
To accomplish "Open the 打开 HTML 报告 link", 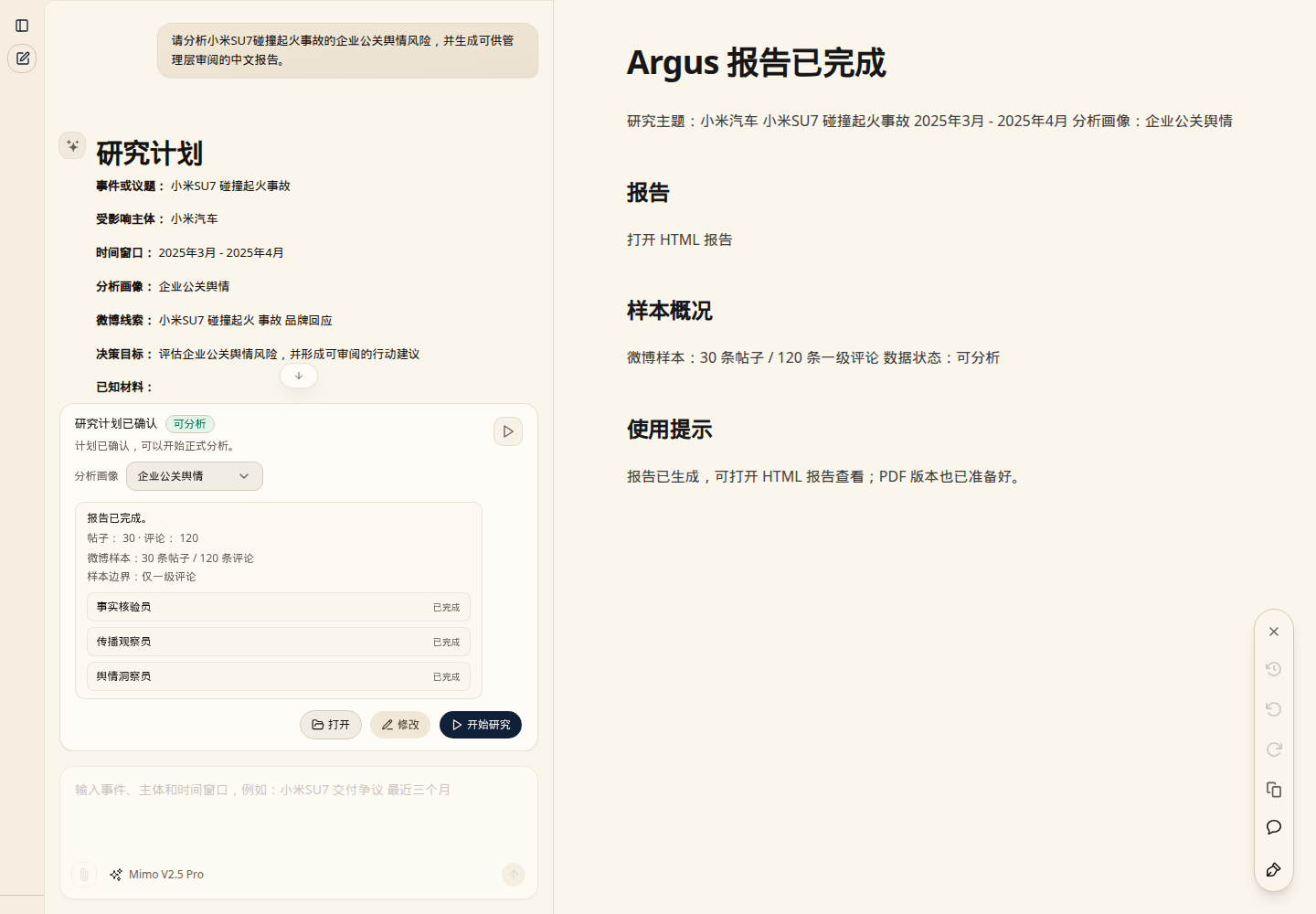I will click(x=680, y=239).
